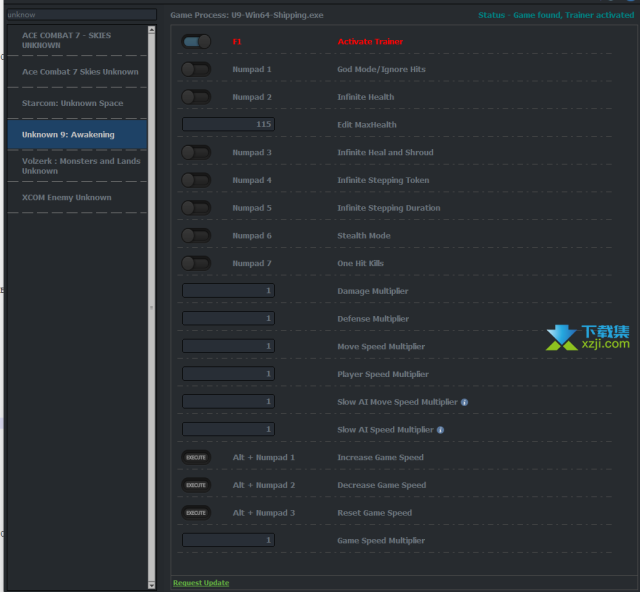Execute Increase Game Speed button
The height and width of the screenshot is (592, 640).
click(x=196, y=457)
